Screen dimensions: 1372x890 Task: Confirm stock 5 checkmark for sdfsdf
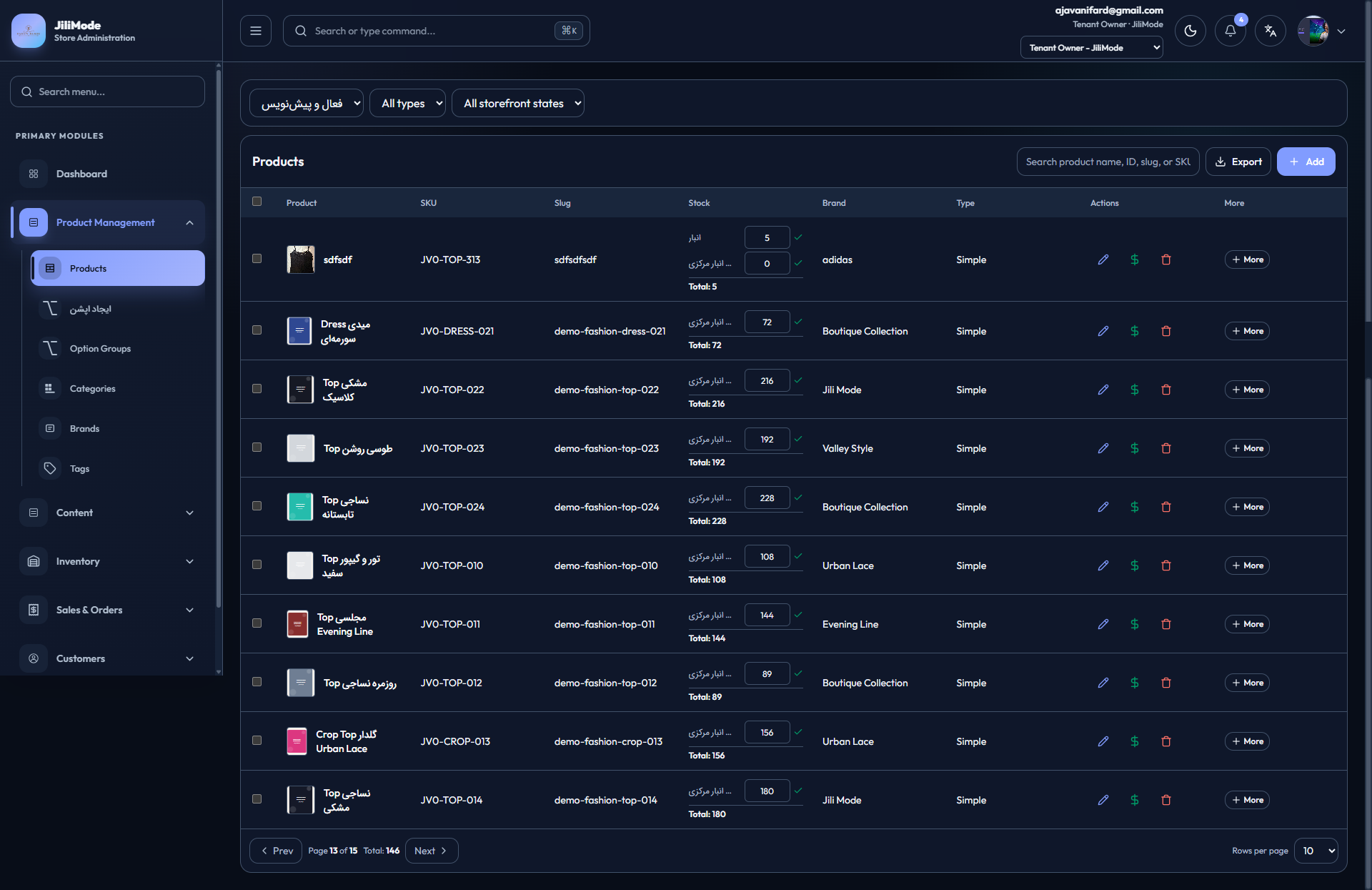[x=798, y=237]
